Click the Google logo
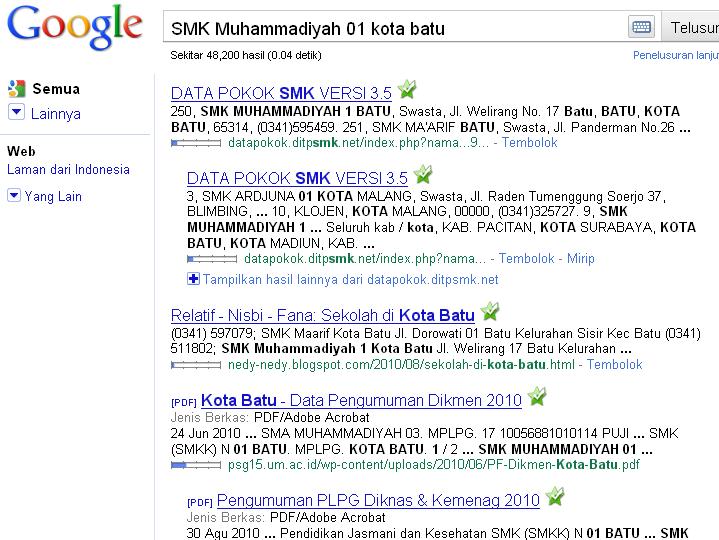The width and height of the screenshot is (719, 540). pyautogui.click(x=74, y=27)
